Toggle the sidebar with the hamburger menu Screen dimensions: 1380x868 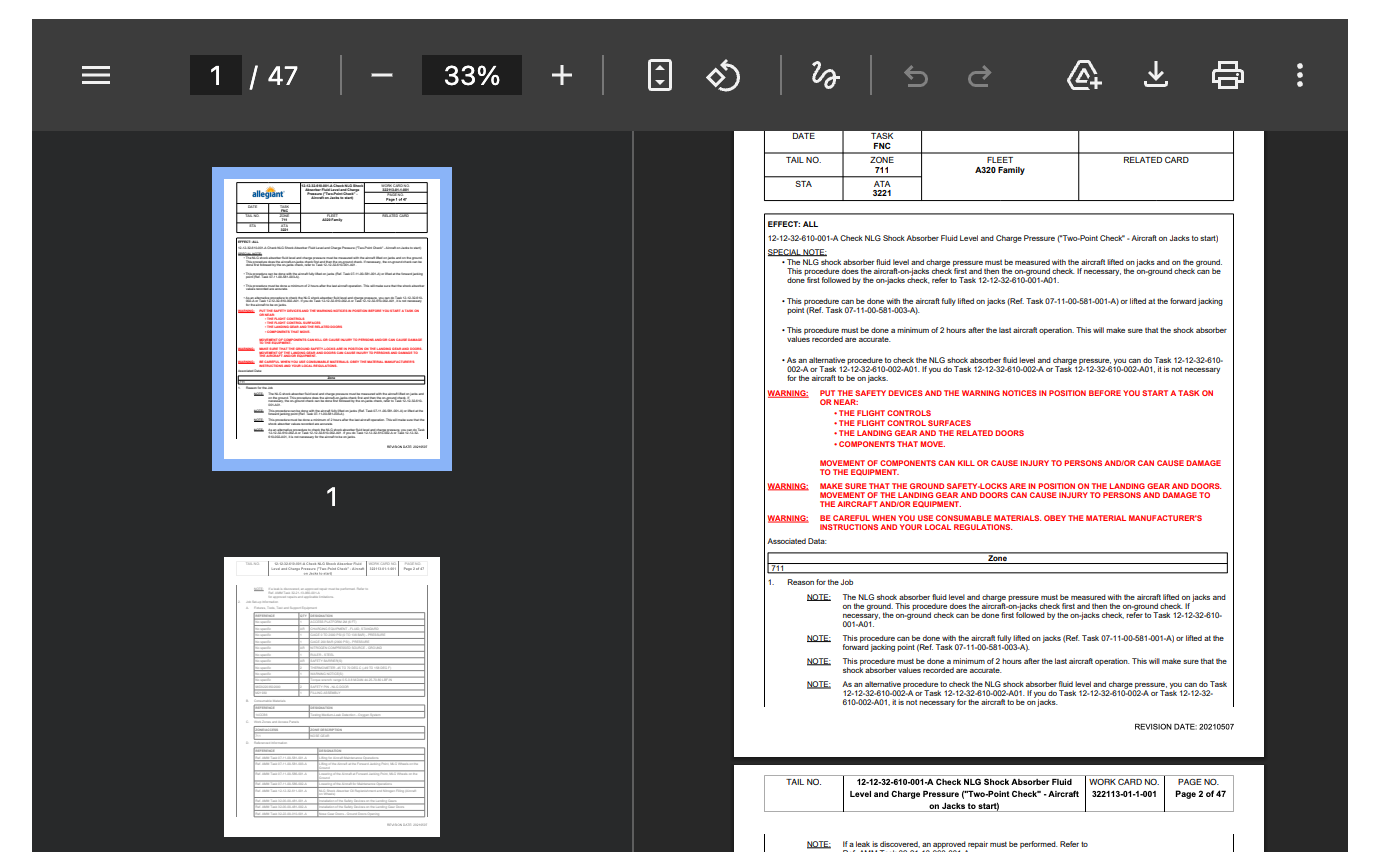point(96,75)
